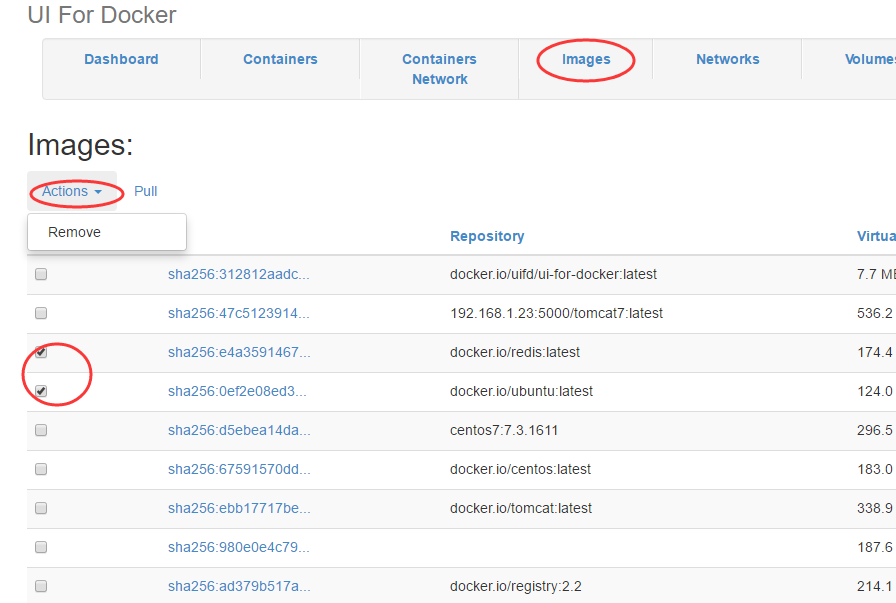Screen dimensions: 896x603
Task: Click docker.io/ubuntu:latest repository text
Action: coord(521,391)
